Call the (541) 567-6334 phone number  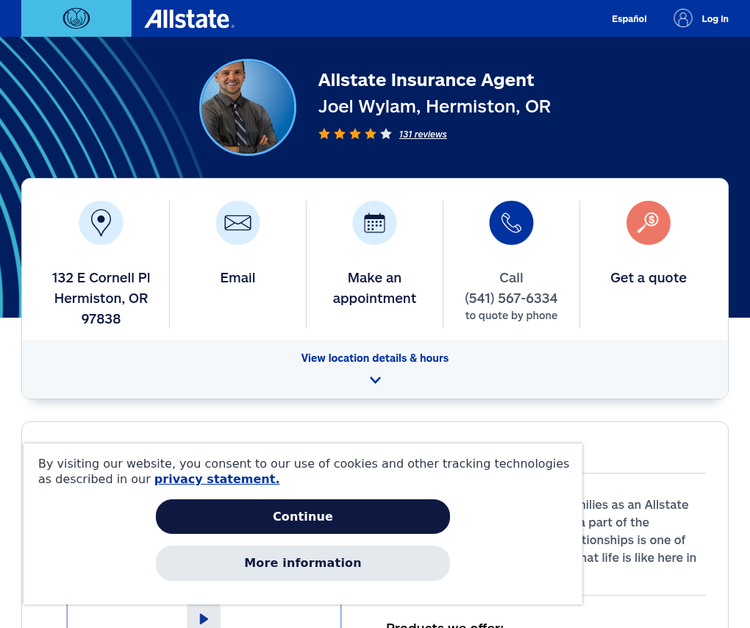511,298
